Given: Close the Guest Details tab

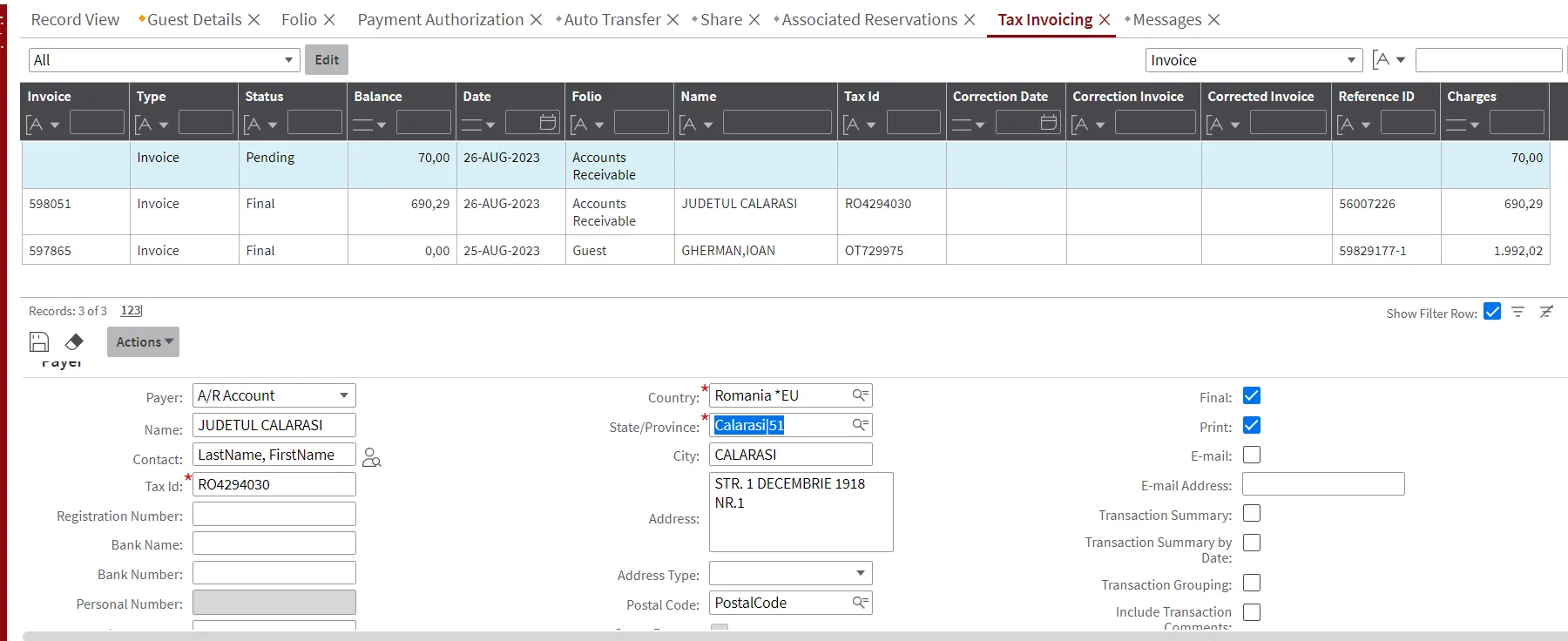Looking at the screenshot, I should (x=253, y=19).
